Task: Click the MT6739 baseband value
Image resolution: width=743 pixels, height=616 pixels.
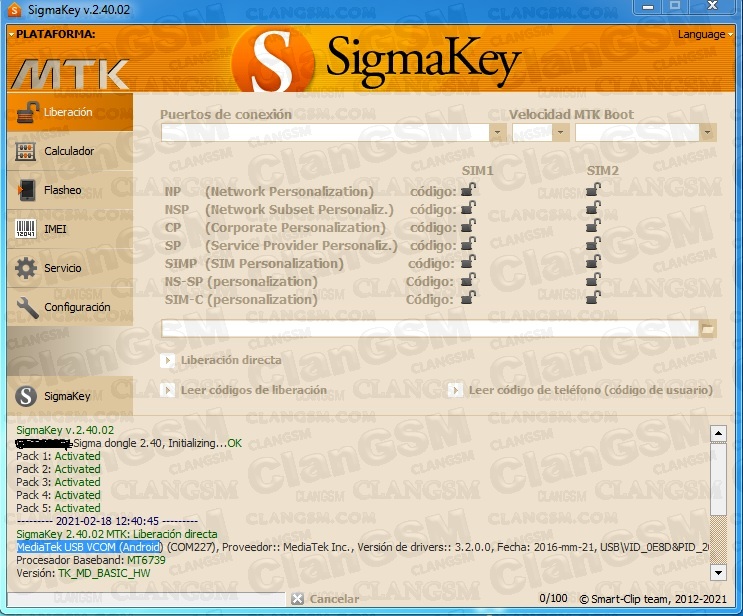Action: [x=146, y=560]
